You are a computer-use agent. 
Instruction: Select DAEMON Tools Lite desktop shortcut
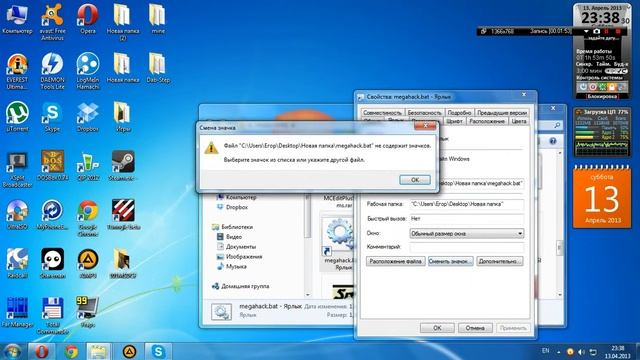[52, 71]
